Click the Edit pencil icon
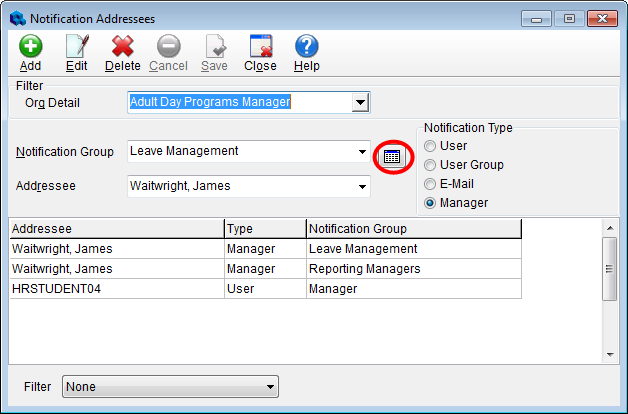This screenshot has width=628, height=414. 77,47
